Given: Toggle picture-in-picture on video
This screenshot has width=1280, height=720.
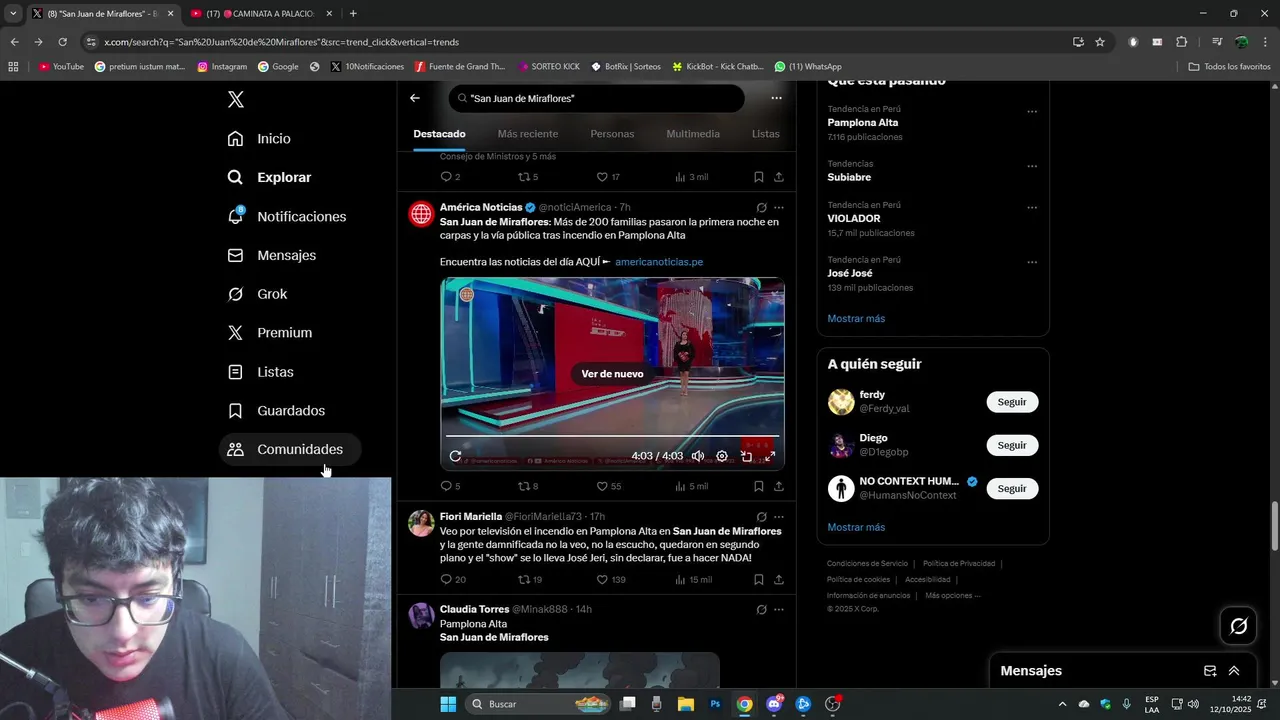Looking at the screenshot, I should 746,456.
